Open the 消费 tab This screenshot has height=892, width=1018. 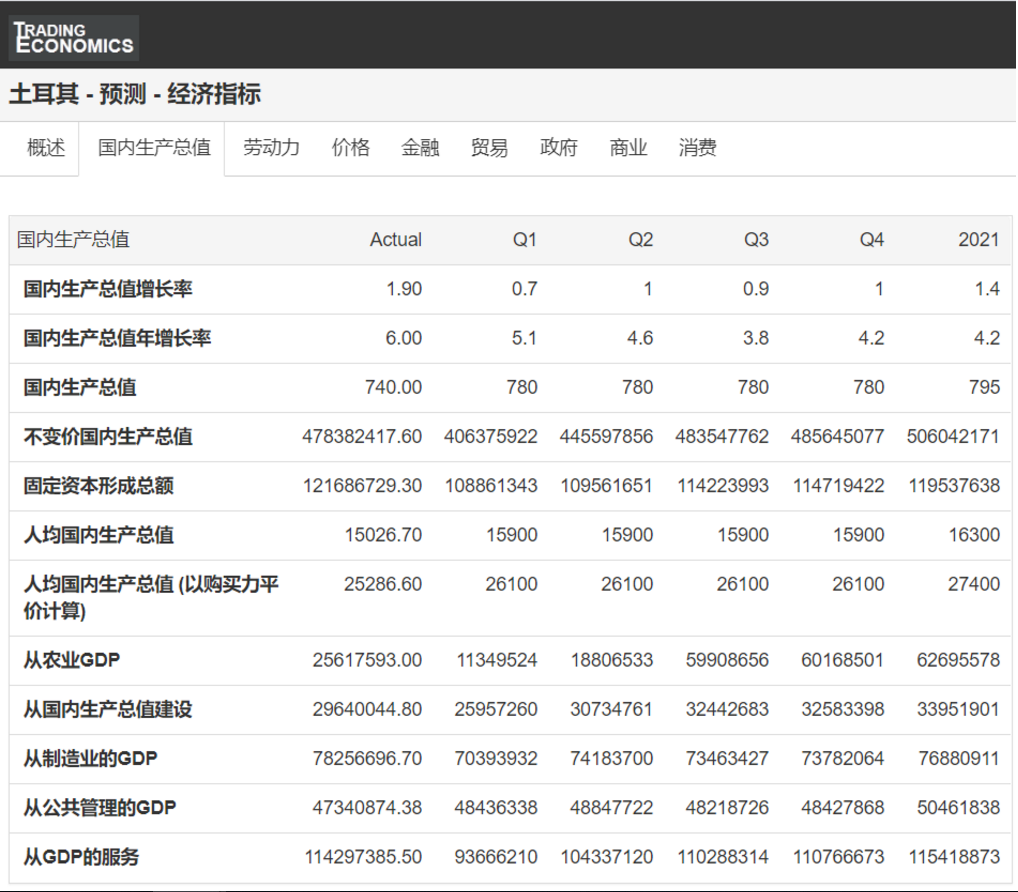click(697, 148)
